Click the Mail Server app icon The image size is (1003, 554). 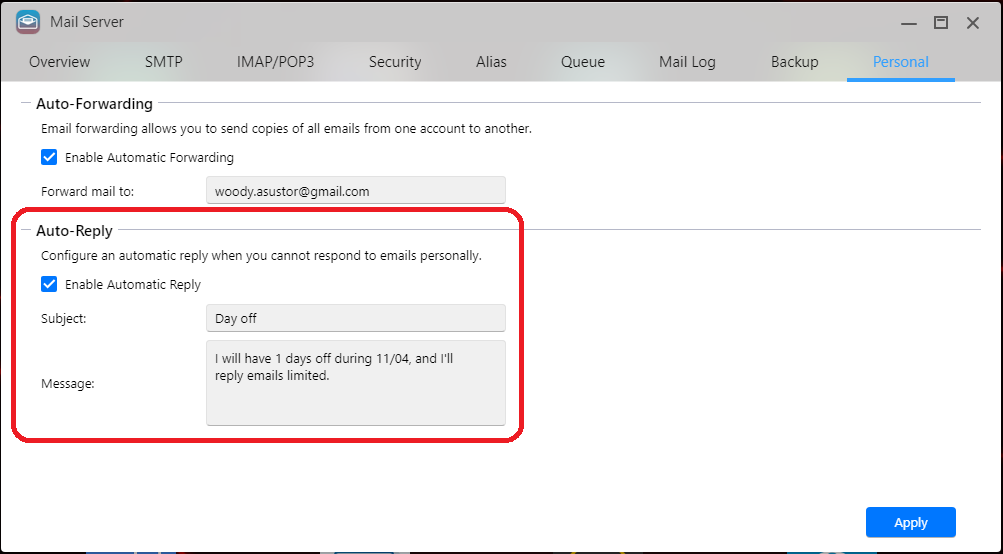click(x=28, y=22)
